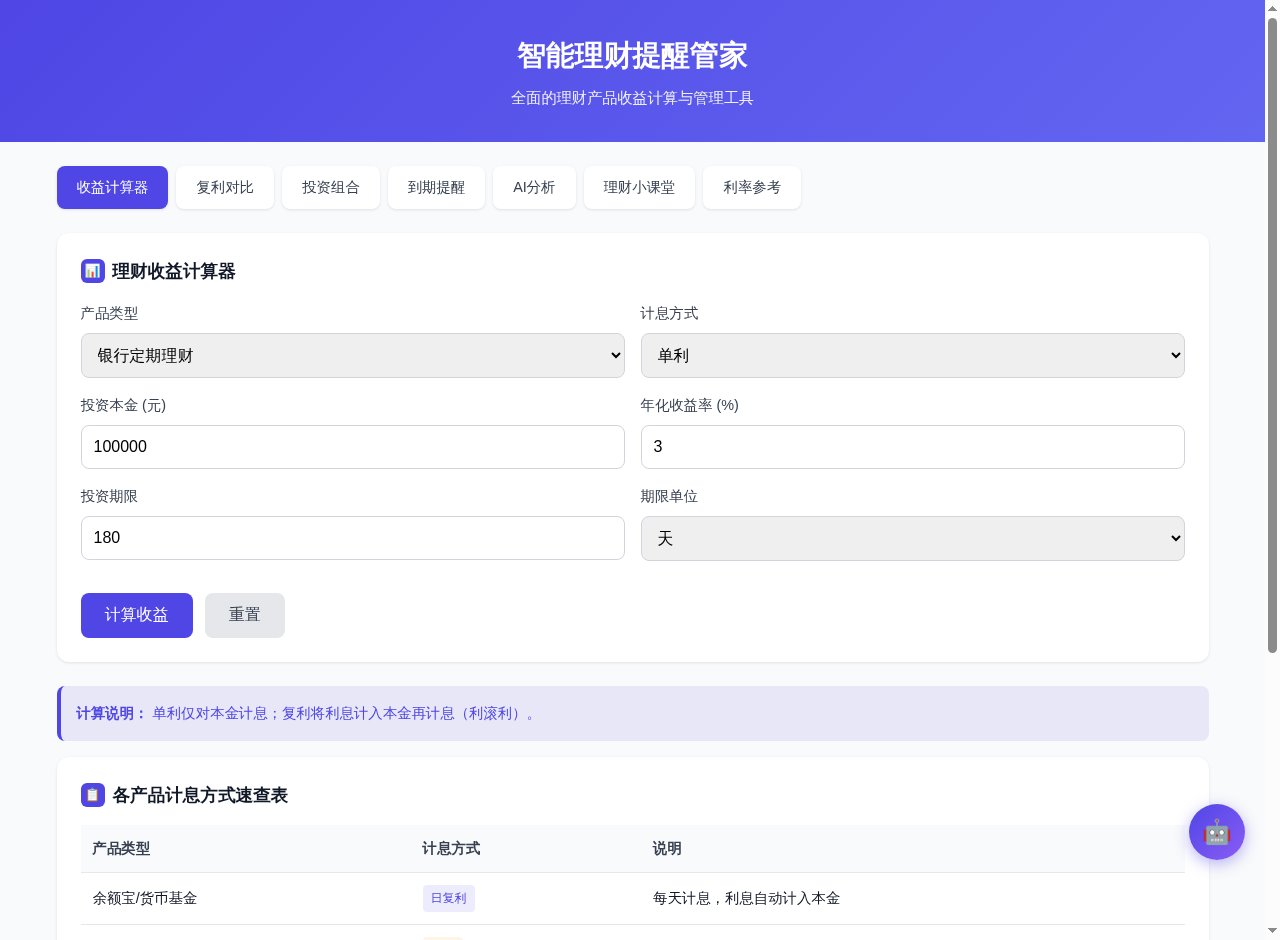
Task: Click the 计算收益 button
Action: pyautogui.click(x=136, y=615)
